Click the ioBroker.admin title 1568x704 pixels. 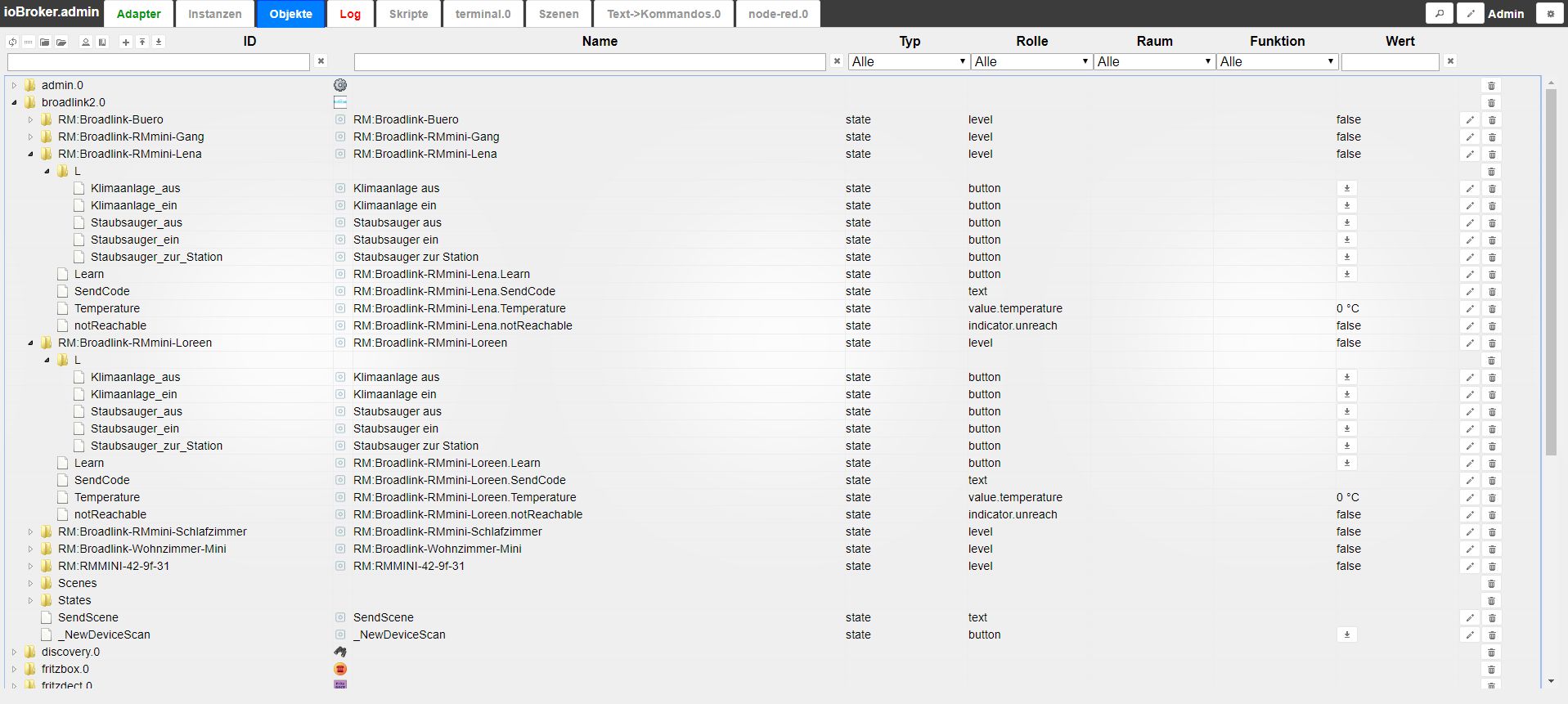[x=52, y=11]
